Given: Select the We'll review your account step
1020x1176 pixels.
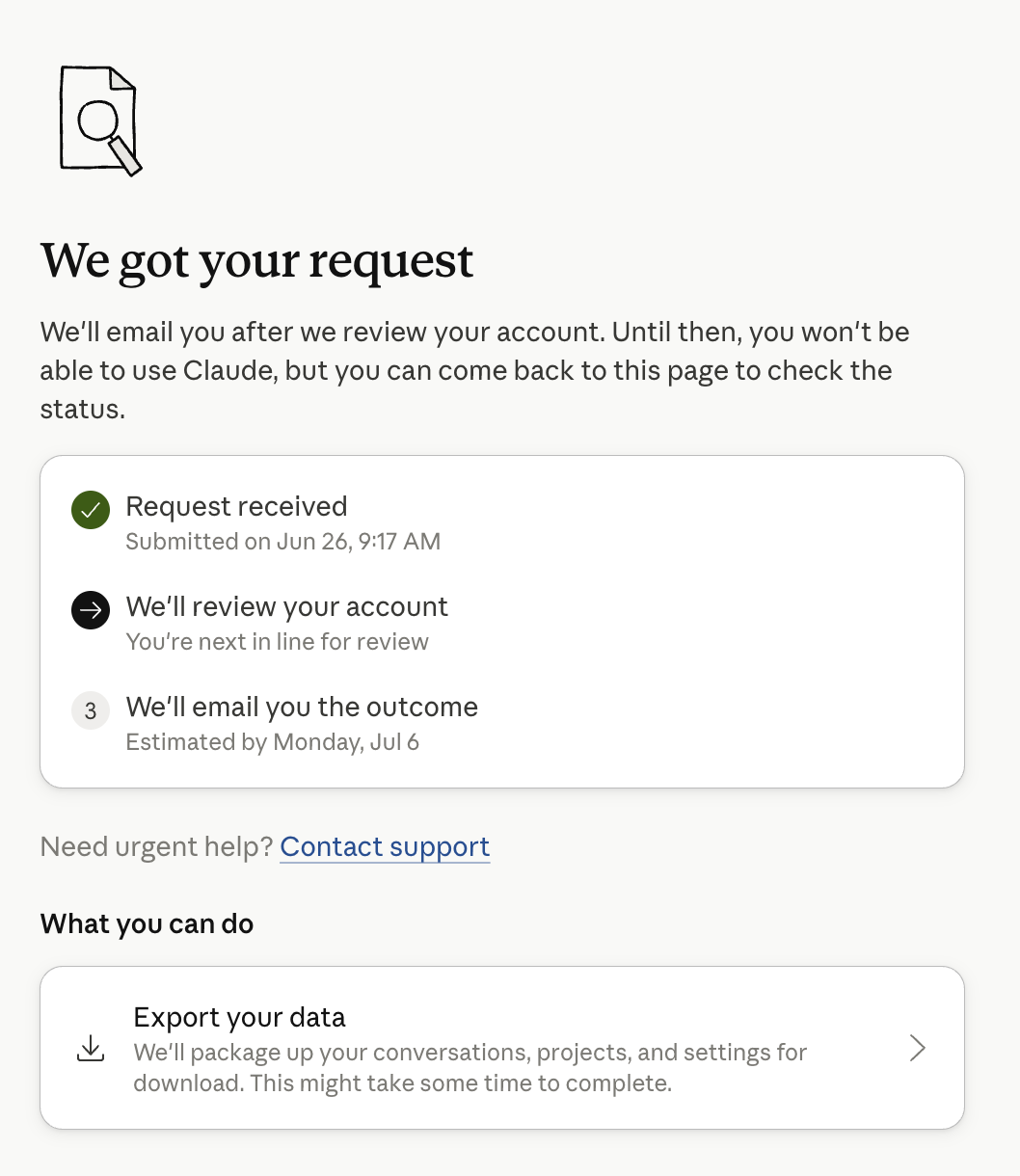Looking at the screenshot, I should pyautogui.click(x=287, y=606).
